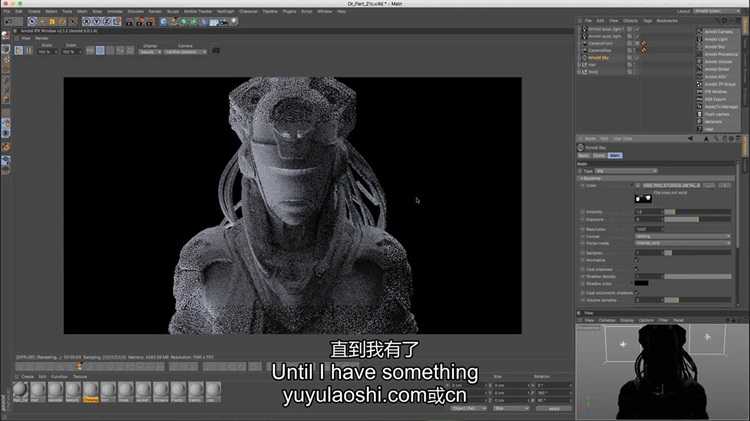Toggle the Y axis lock
The image size is (750, 421).
point(97,22)
